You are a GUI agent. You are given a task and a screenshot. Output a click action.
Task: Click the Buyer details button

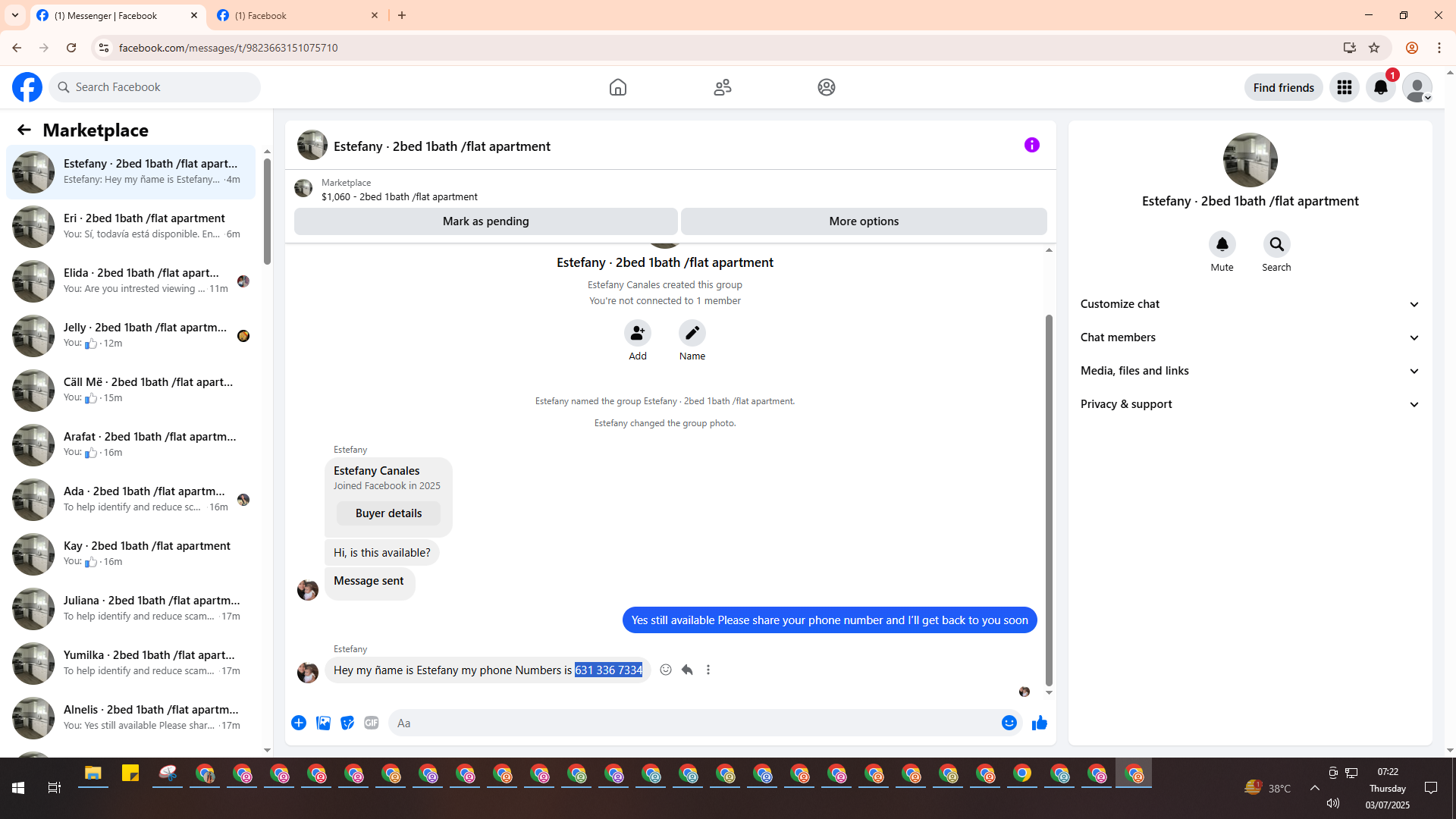(388, 513)
